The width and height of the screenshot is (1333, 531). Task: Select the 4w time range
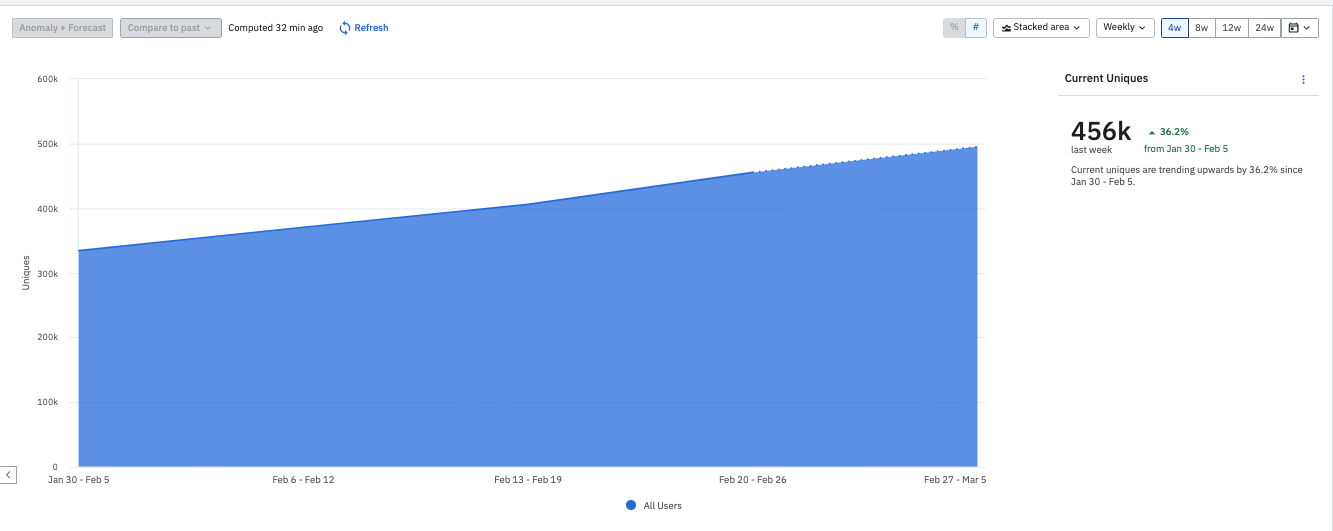[x=1175, y=28]
